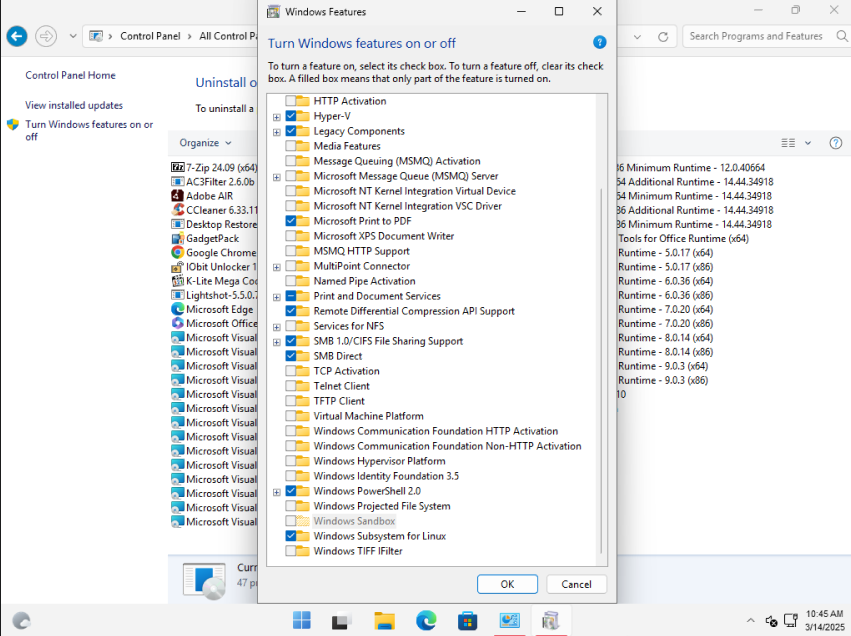Viewport: 851px width, 636px height.
Task: Expand Print and Document Services
Action: (277, 297)
